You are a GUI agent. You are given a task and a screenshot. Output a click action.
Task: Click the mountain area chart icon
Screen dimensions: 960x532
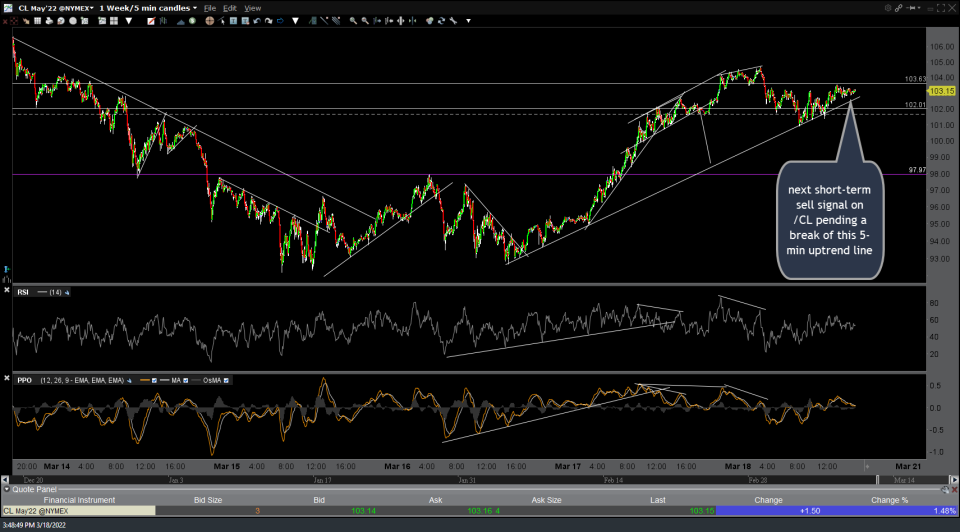pyautogui.click(x=181, y=21)
